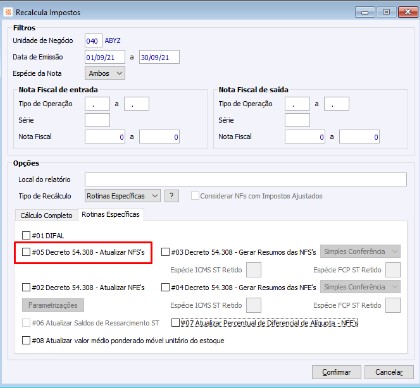This screenshot has height=388, width=420.
Task: Open the Espécie da Nota dropdown
Action: click(x=105, y=73)
